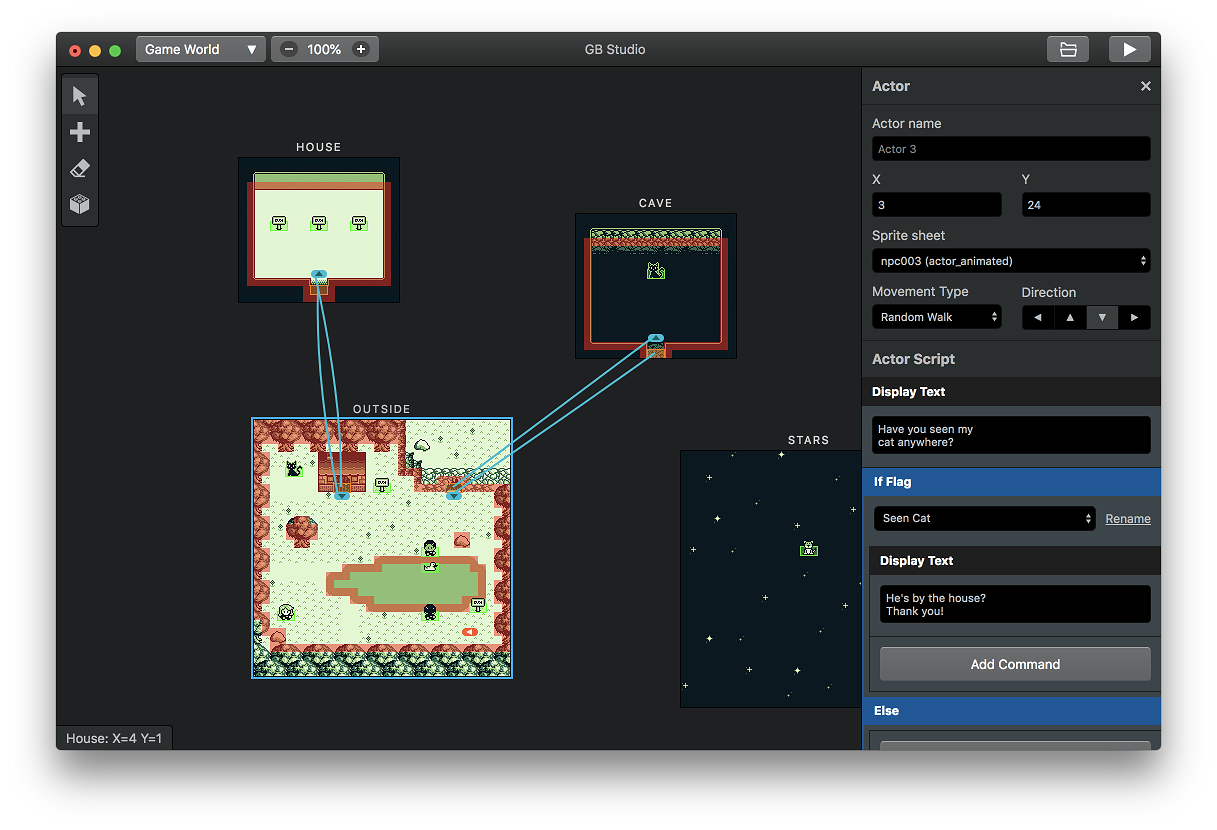1217x830 pixels.
Task: Select the arrow pointer tool
Action: (x=80, y=96)
